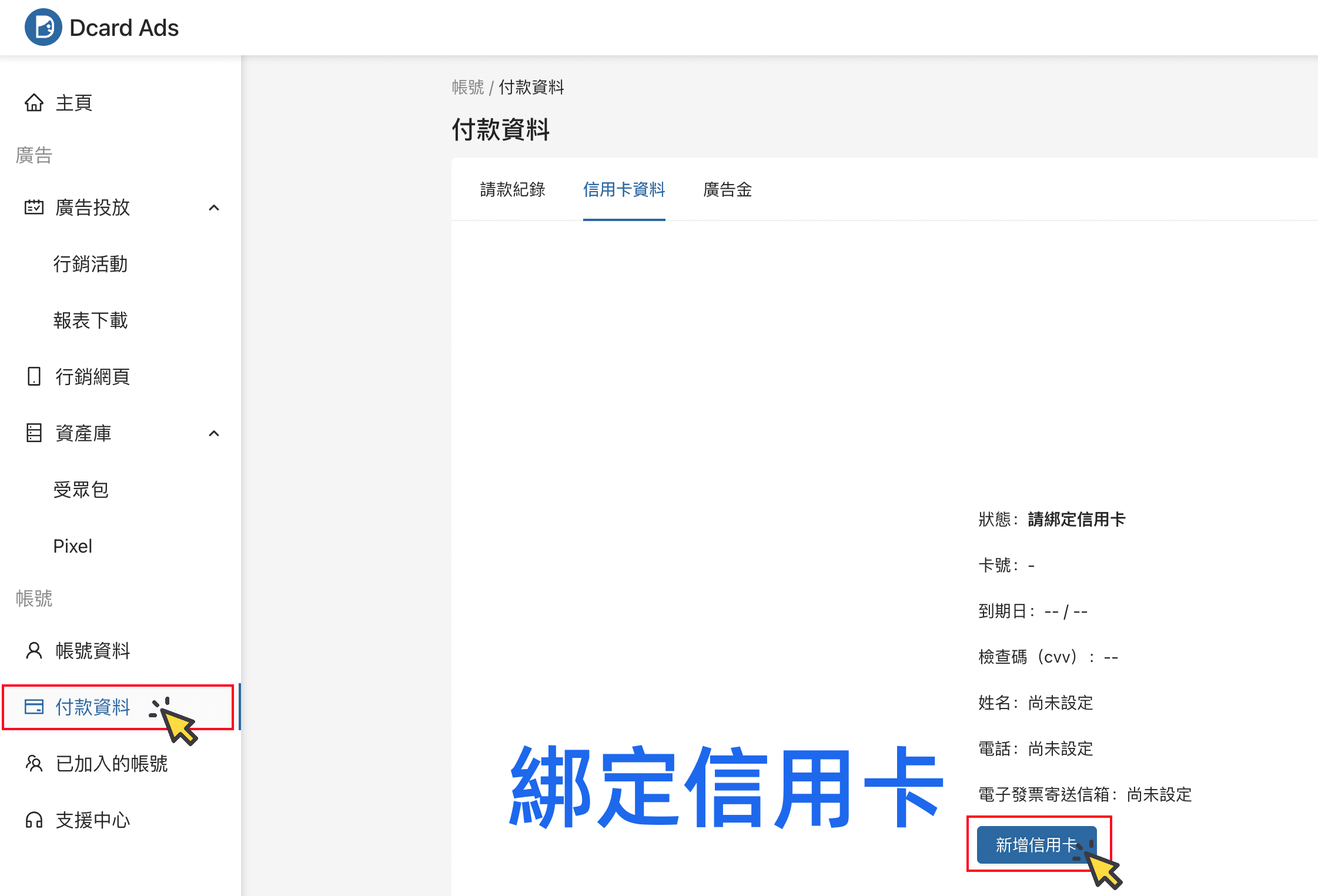This screenshot has height=896, width=1318.
Task: Open the 行銷活動 page
Action: (x=91, y=264)
